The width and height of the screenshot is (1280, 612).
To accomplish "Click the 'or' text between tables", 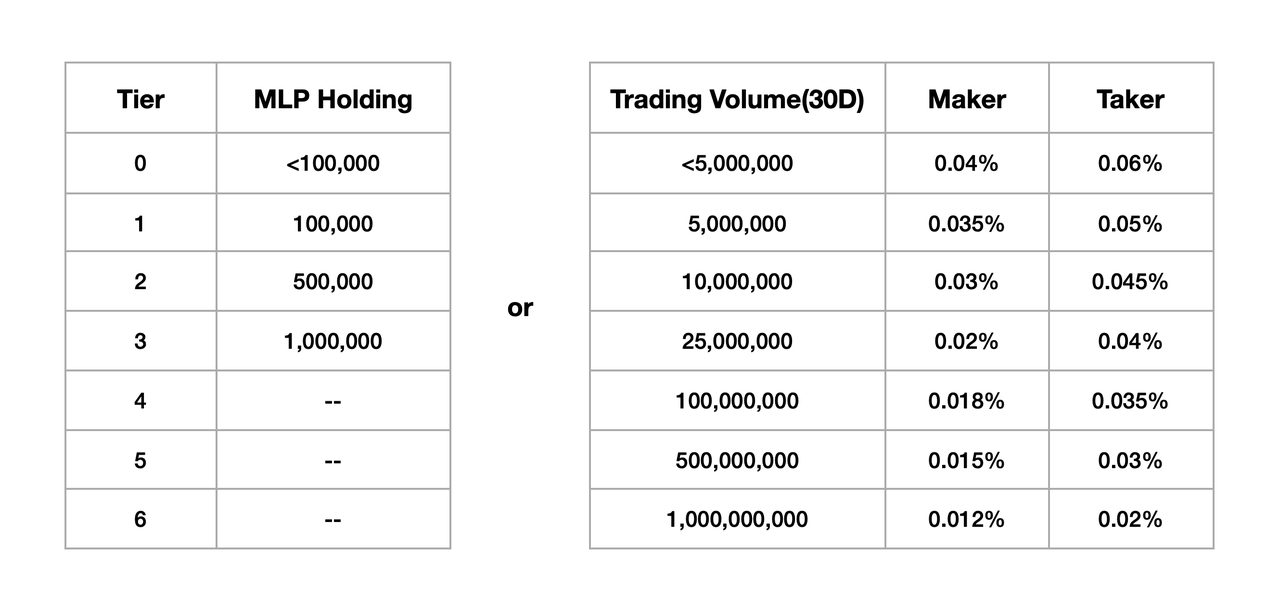I will (x=520, y=308).
